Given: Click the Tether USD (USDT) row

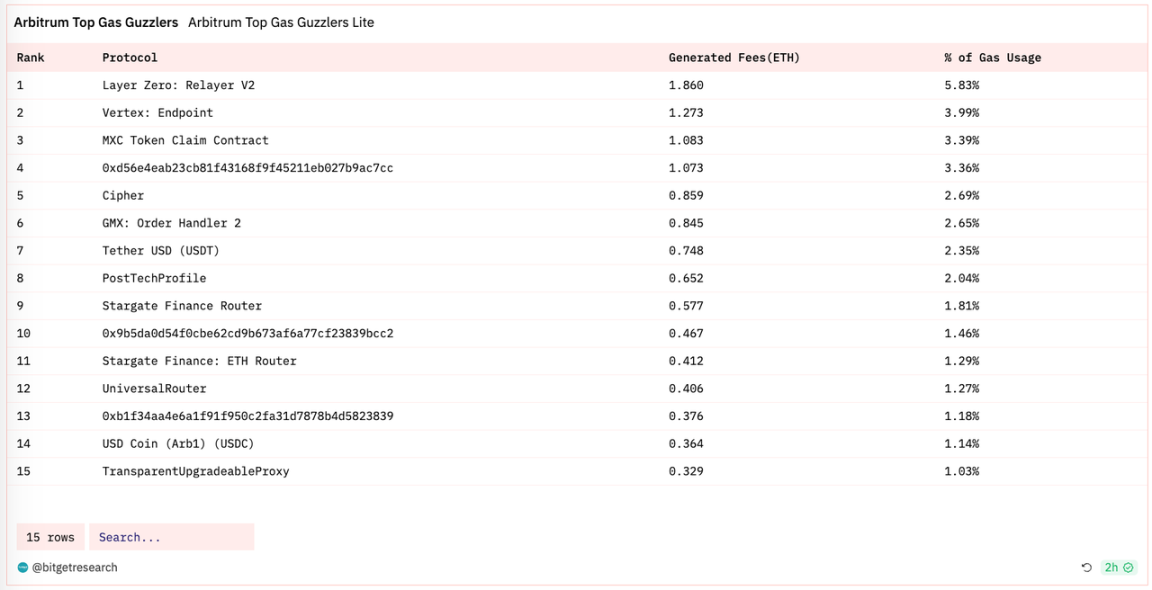Looking at the screenshot, I should click(x=160, y=250).
